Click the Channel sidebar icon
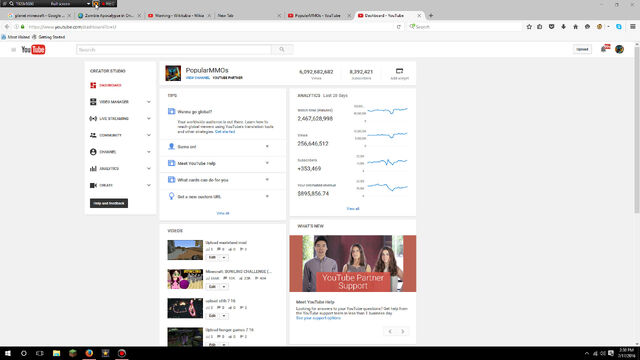The height and width of the screenshot is (360, 640). point(93,152)
